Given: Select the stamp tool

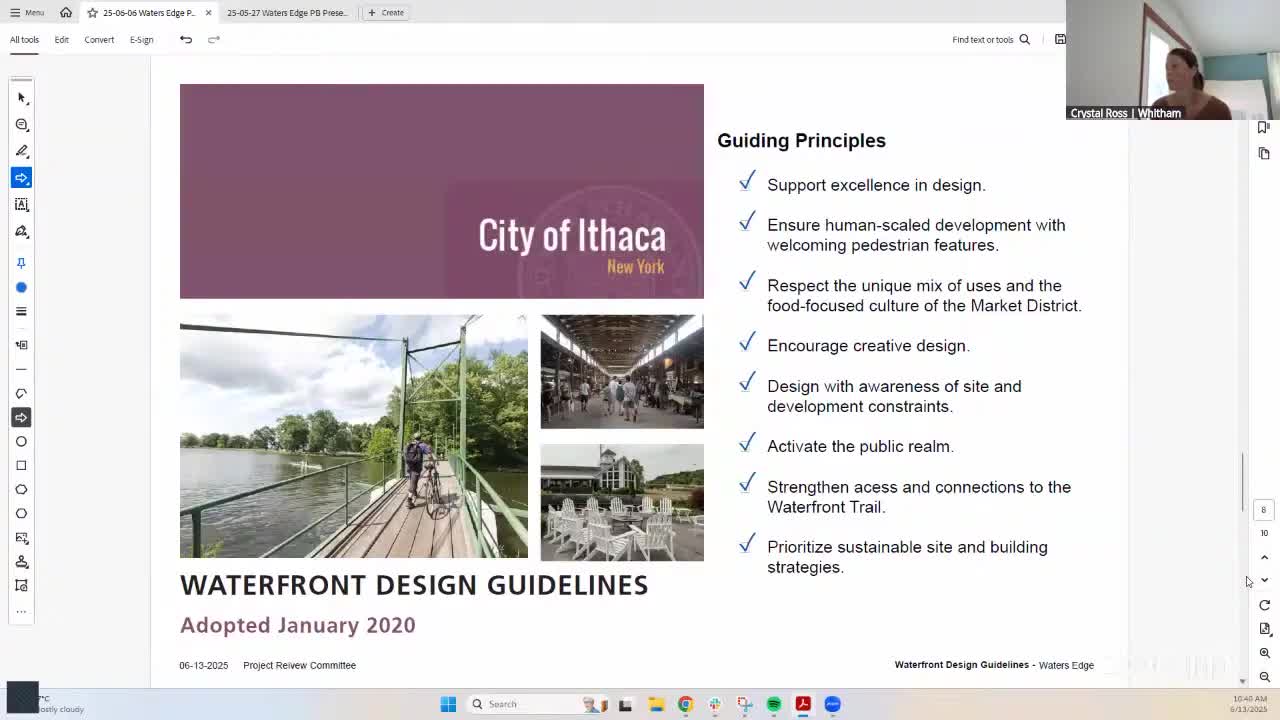Looking at the screenshot, I should point(21,562).
